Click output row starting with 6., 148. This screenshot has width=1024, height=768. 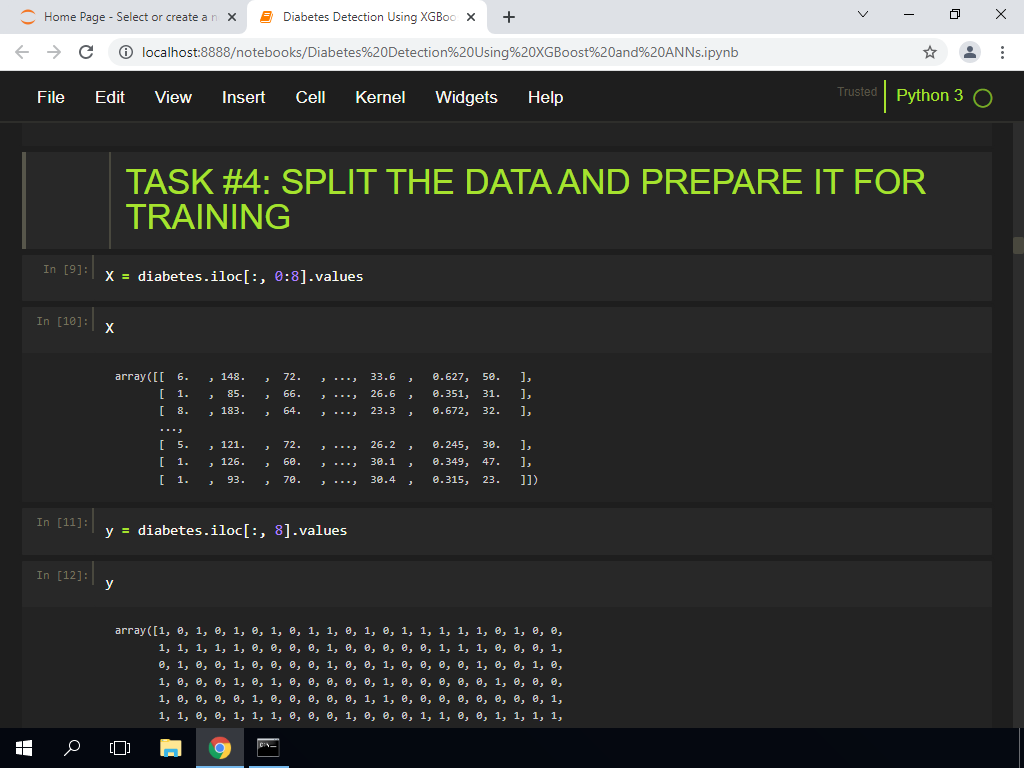[323, 377]
